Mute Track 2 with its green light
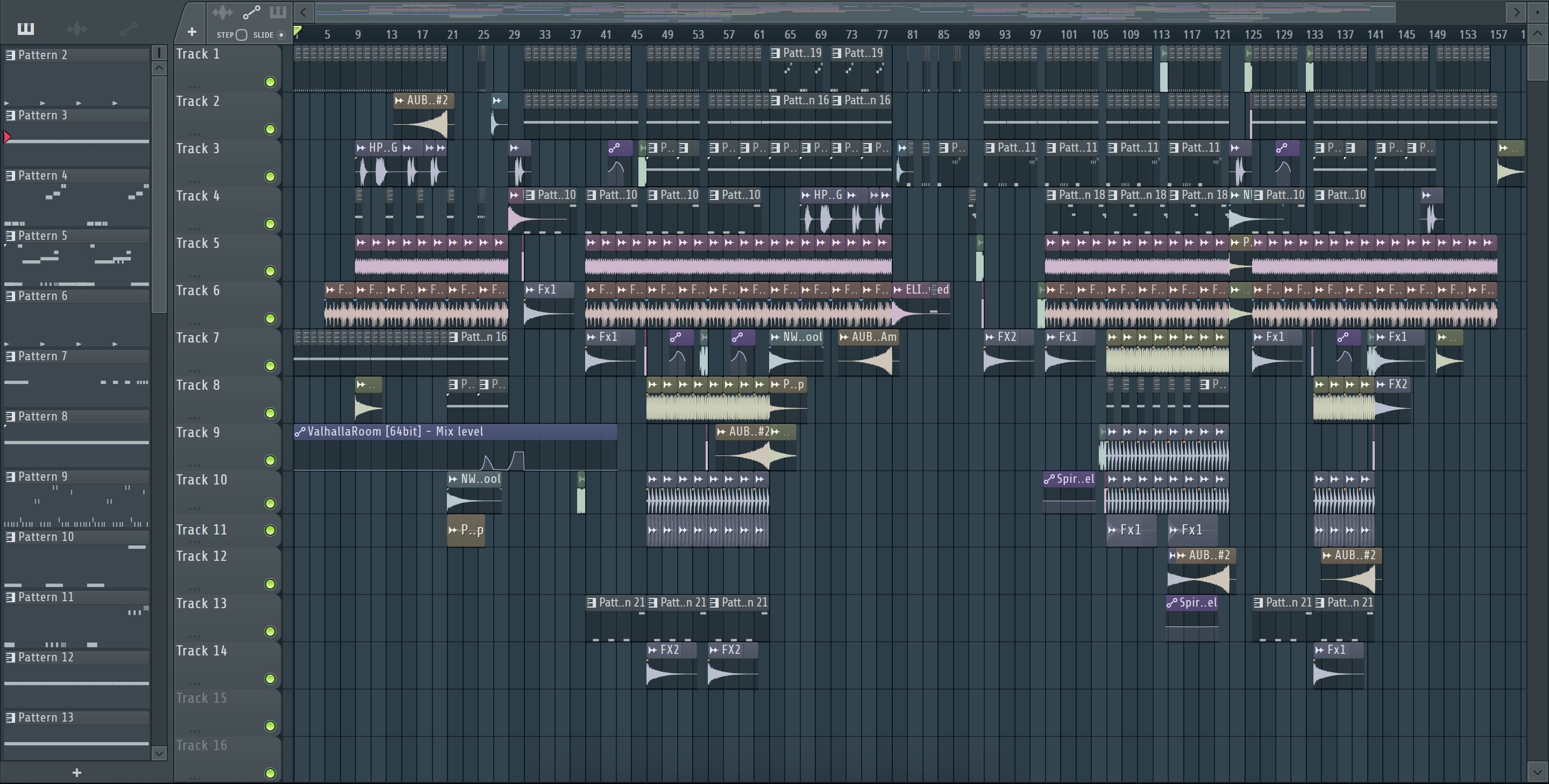 [270, 129]
